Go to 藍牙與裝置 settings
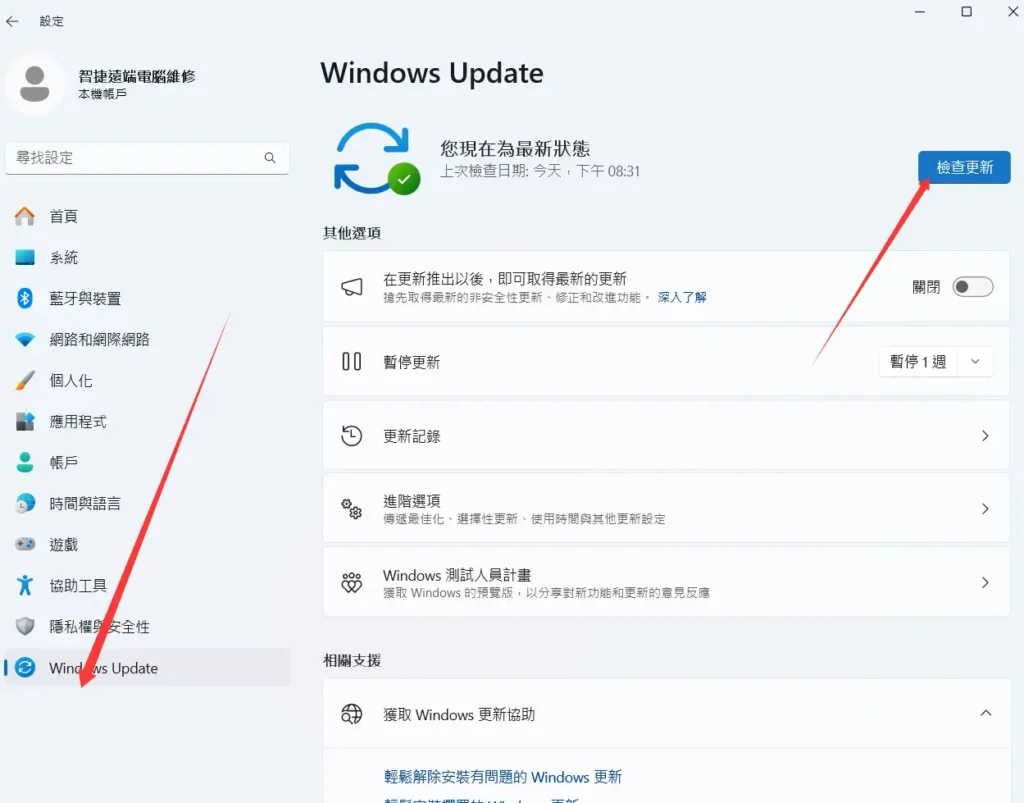Image resolution: width=1024 pixels, height=803 pixels. point(147,298)
